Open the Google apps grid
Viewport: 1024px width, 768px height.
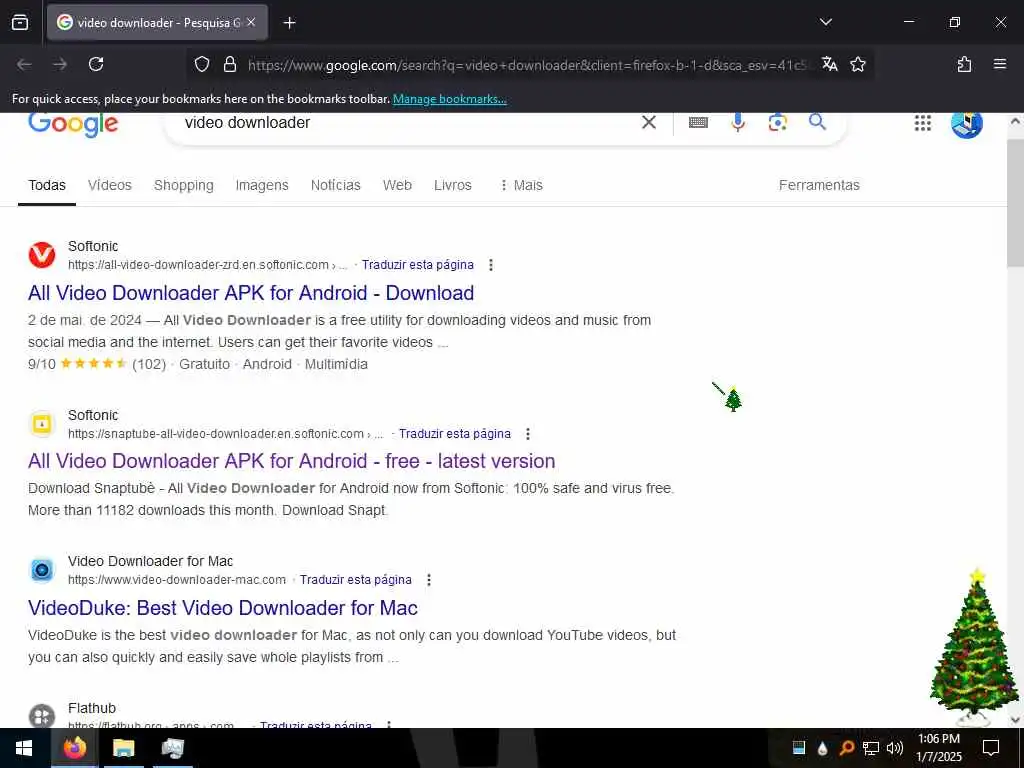922,123
